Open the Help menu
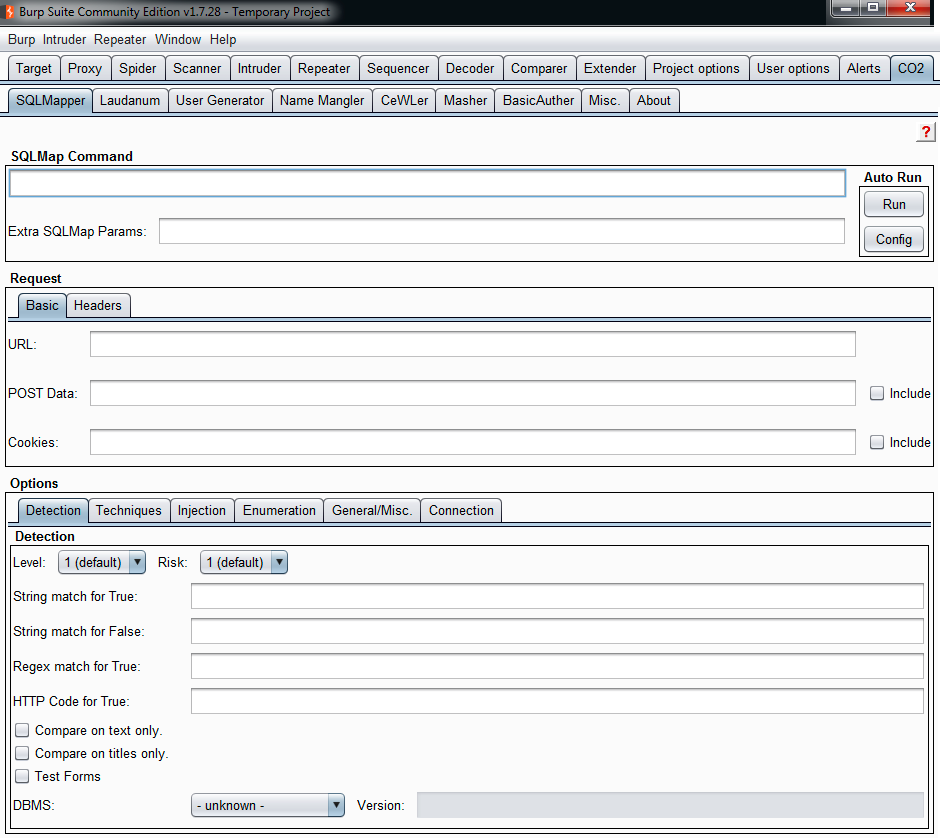Screen dimensions: 940x838 (223, 40)
